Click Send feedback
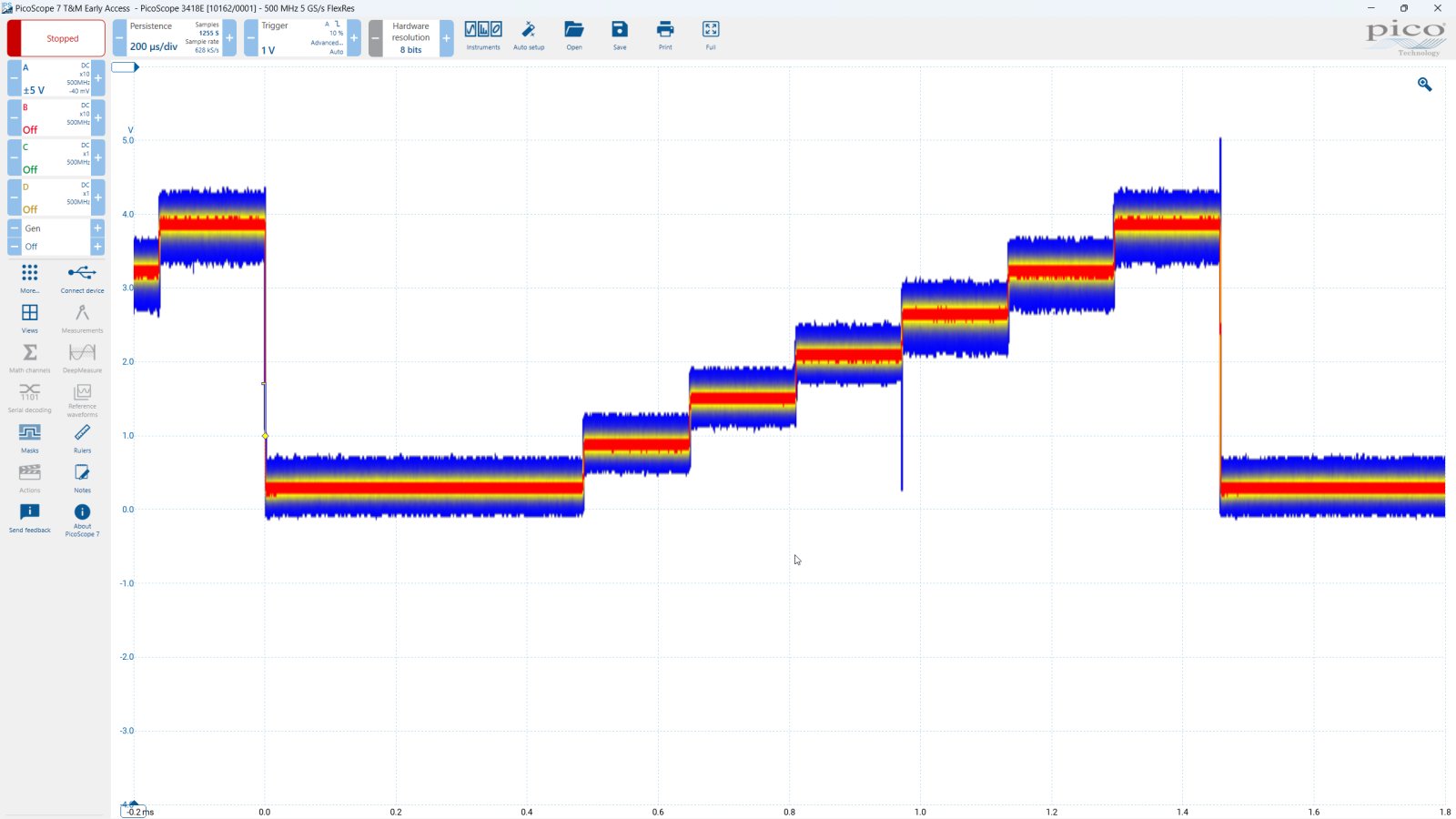This screenshot has height=819, width=1456. (x=30, y=517)
